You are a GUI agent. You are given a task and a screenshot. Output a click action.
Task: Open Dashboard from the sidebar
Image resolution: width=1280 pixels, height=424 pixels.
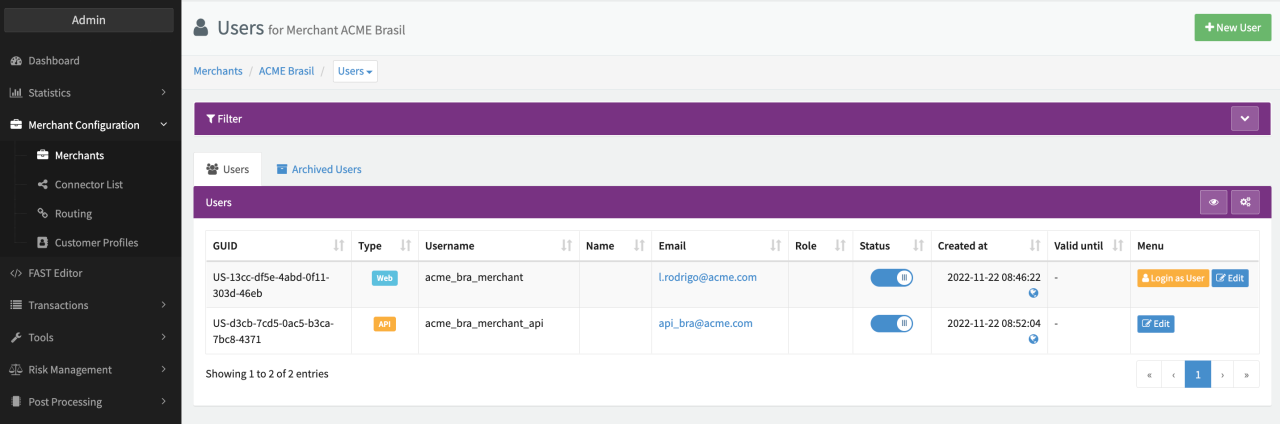click(x=54, y=61)
